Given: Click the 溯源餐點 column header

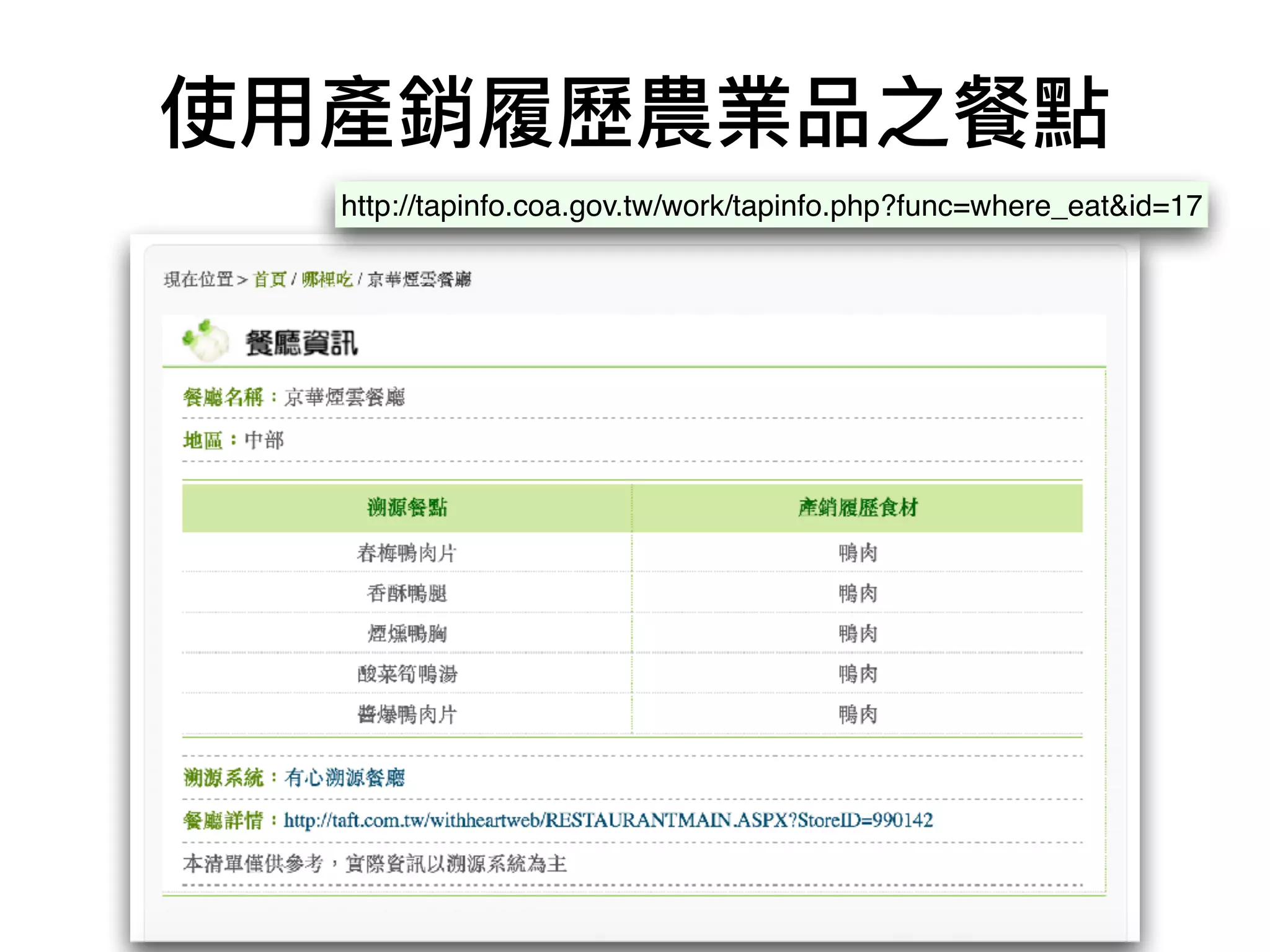Looking at the screenshot, I should 407,508.
